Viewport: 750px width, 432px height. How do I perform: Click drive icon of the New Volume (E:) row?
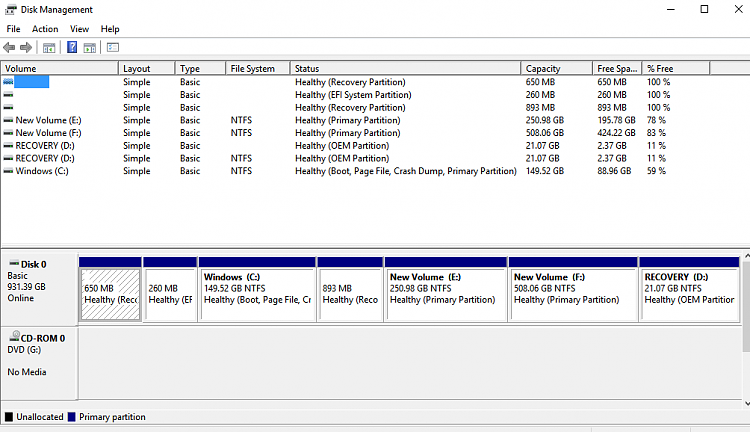(x=8, y=120)
